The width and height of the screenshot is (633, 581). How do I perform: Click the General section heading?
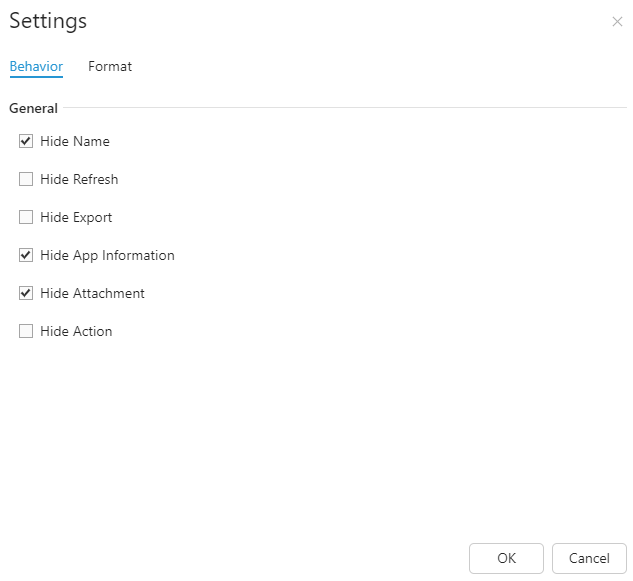point(34,108)
